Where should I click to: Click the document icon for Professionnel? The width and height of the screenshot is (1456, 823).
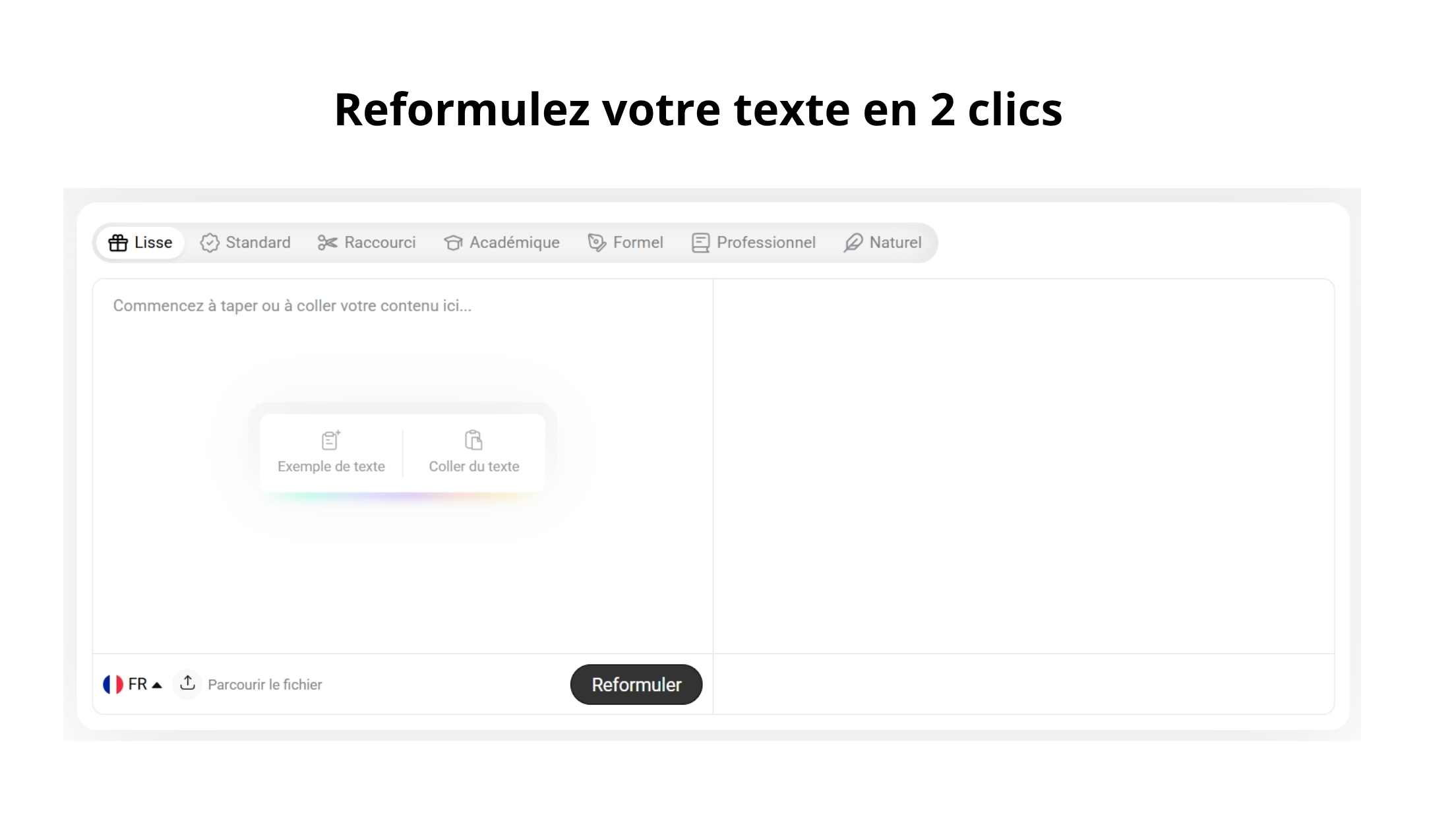tap(700, 243)
